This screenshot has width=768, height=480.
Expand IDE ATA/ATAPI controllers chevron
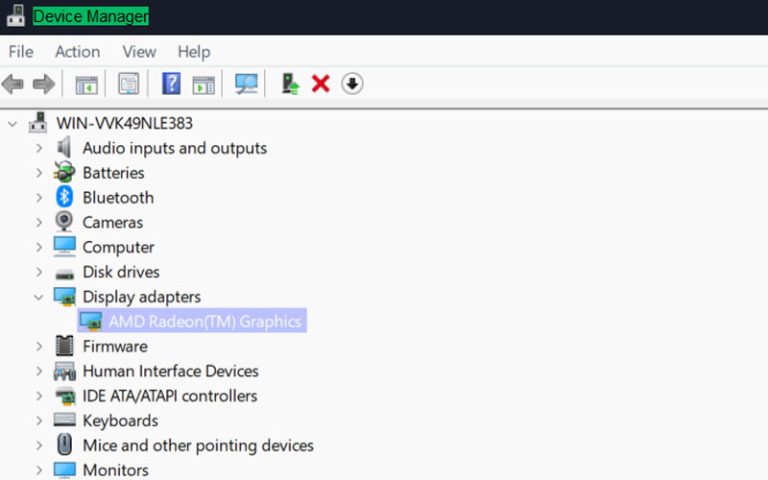click(39, 396)
